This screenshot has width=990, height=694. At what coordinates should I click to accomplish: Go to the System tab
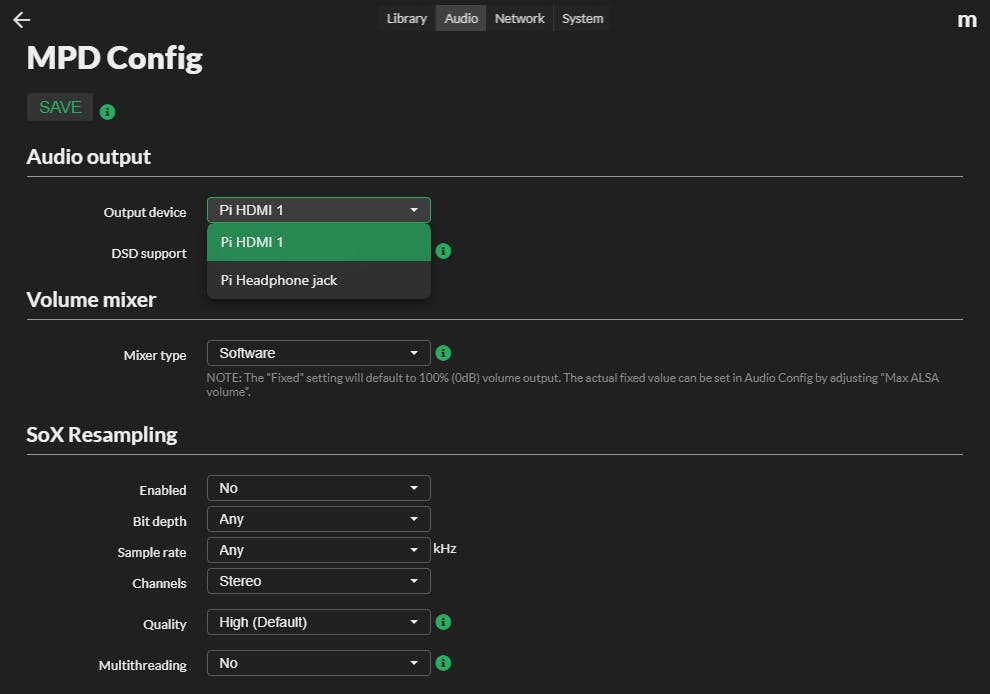tap(582, 18)
